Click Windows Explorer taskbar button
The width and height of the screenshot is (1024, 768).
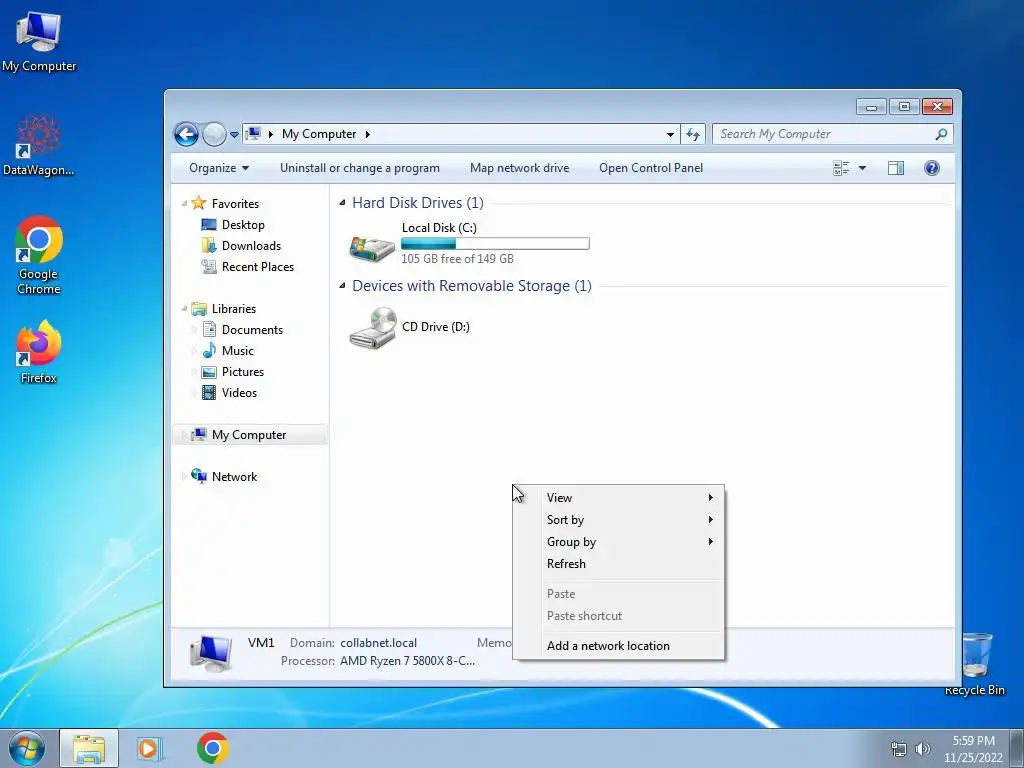pyautogui.click(x=89, y=748)
